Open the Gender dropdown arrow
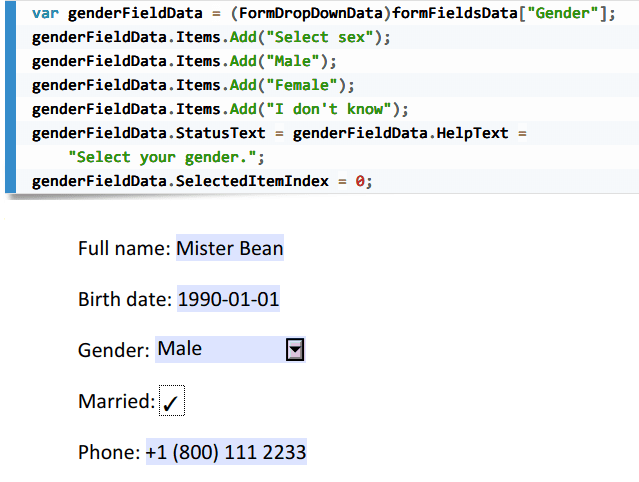 (295, 349)
